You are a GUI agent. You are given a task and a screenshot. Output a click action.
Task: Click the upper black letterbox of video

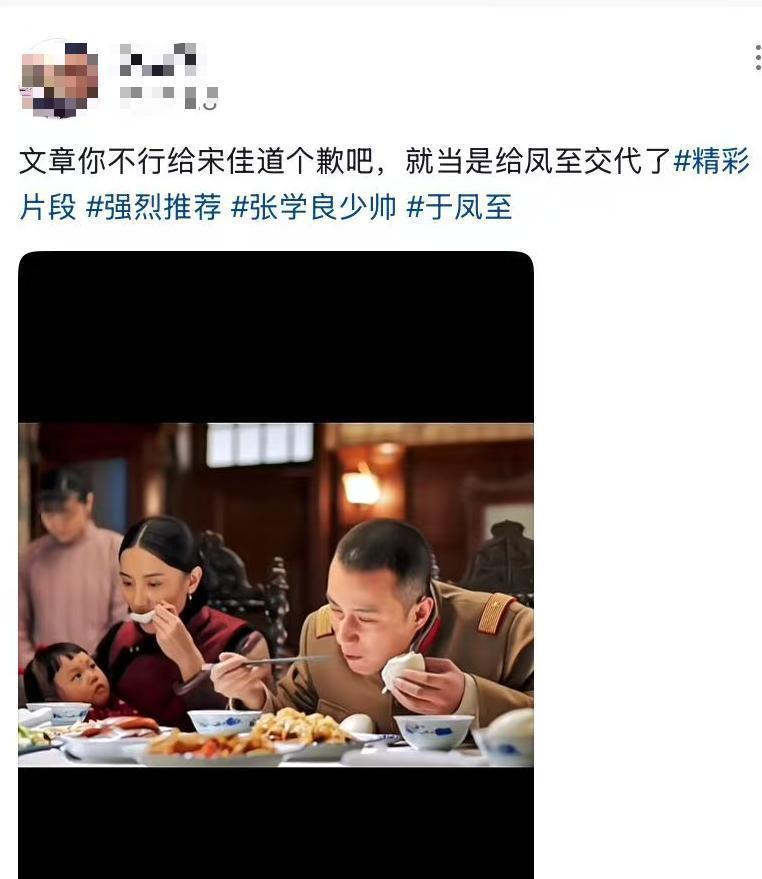point(276,337)
